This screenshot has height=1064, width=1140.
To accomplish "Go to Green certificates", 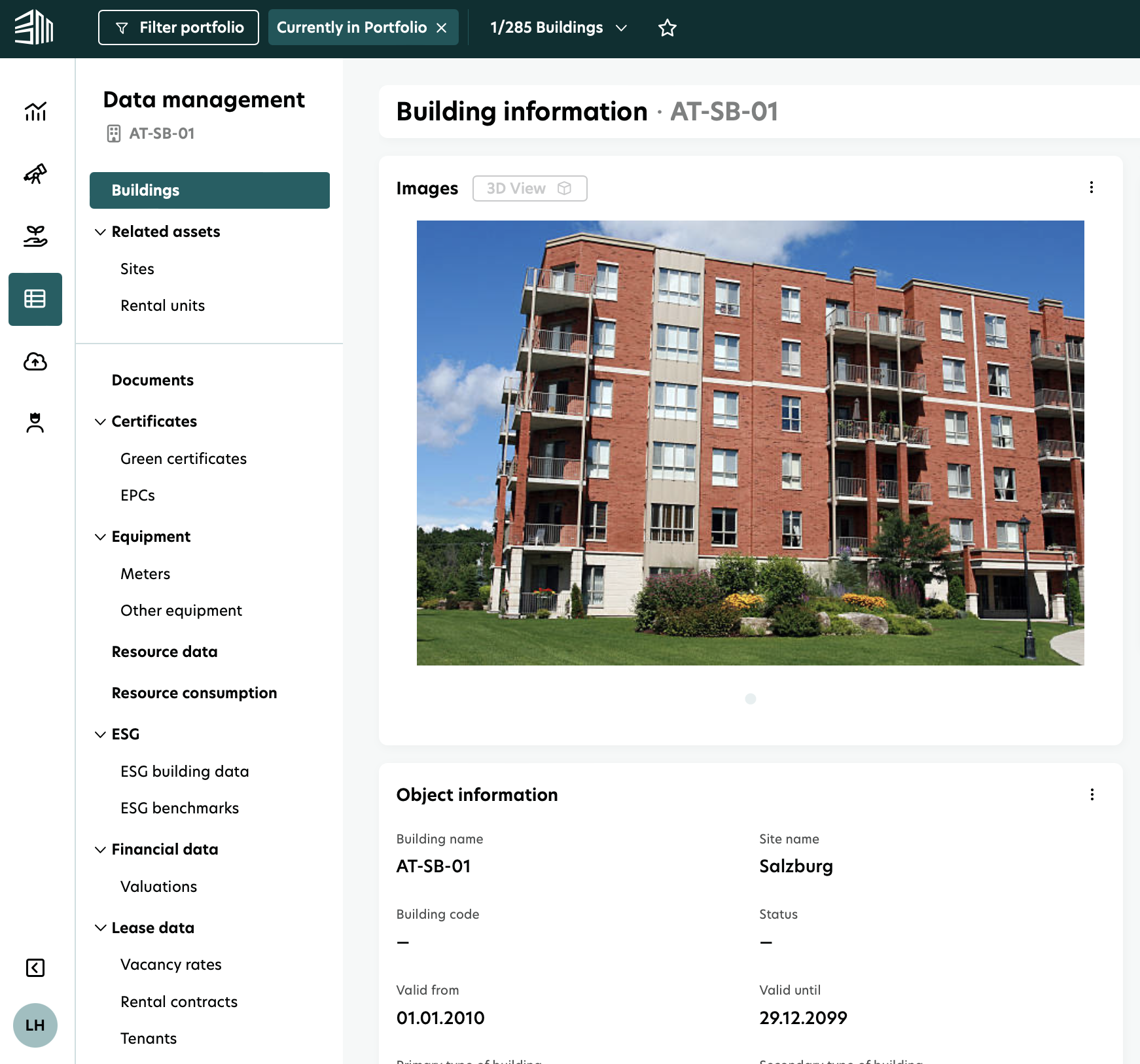I will pyautogui.click(x=184, y=459).
